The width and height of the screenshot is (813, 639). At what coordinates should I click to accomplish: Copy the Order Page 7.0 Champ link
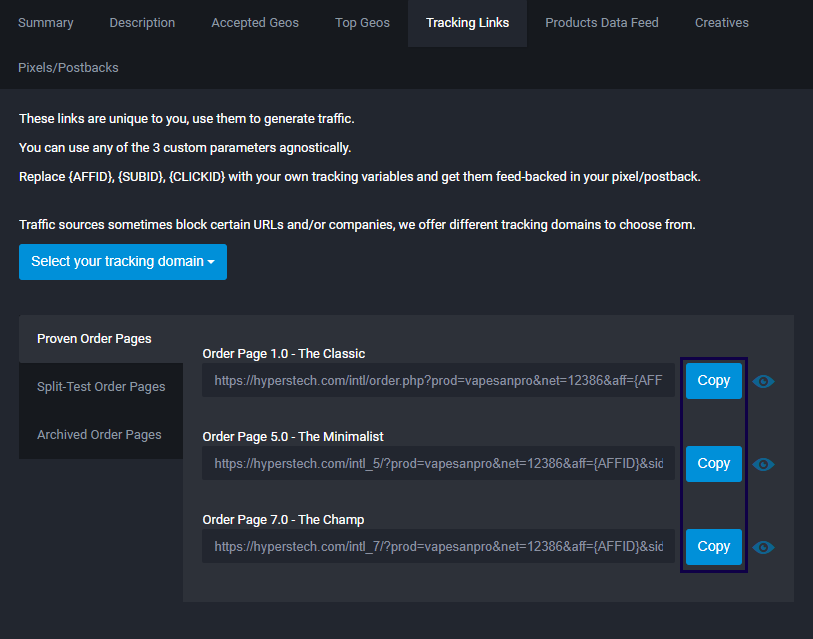(713, 547)
